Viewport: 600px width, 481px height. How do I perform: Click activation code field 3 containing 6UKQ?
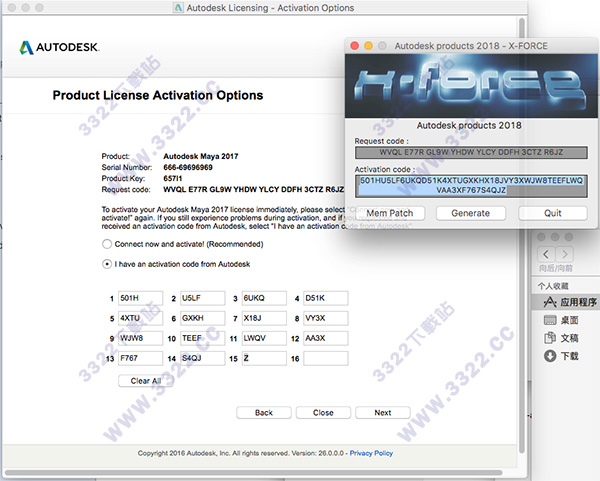[264, 298]
